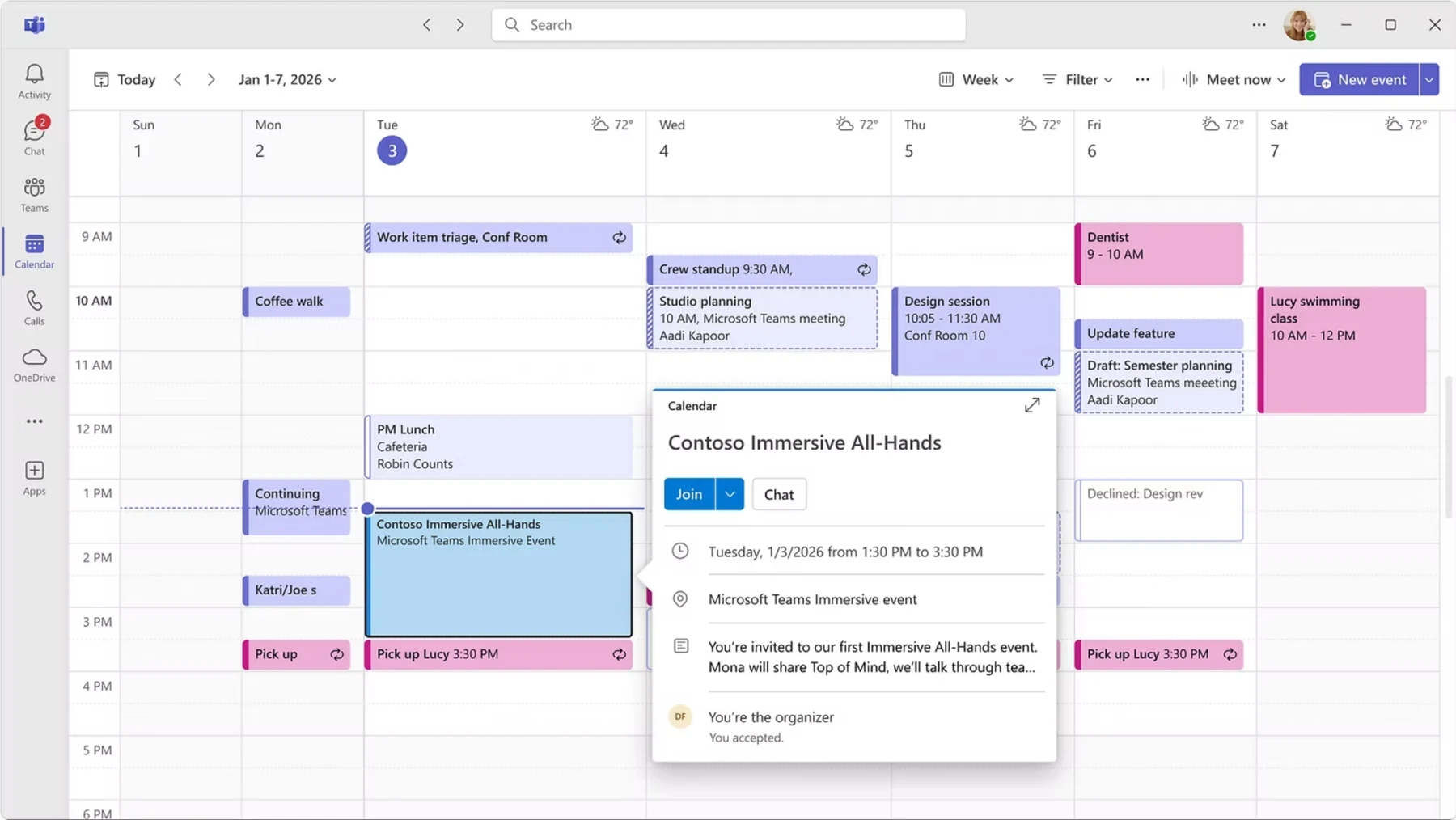This screenshot has height=820, width=1456.
Task: Jump to Today in calendar
Action: click(125, 79)
